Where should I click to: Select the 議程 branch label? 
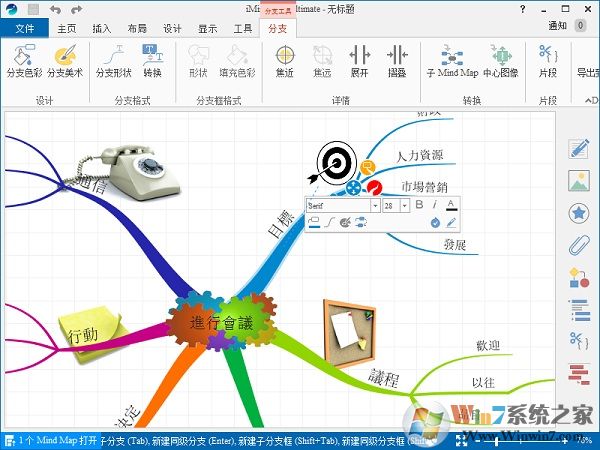point(384,378)
